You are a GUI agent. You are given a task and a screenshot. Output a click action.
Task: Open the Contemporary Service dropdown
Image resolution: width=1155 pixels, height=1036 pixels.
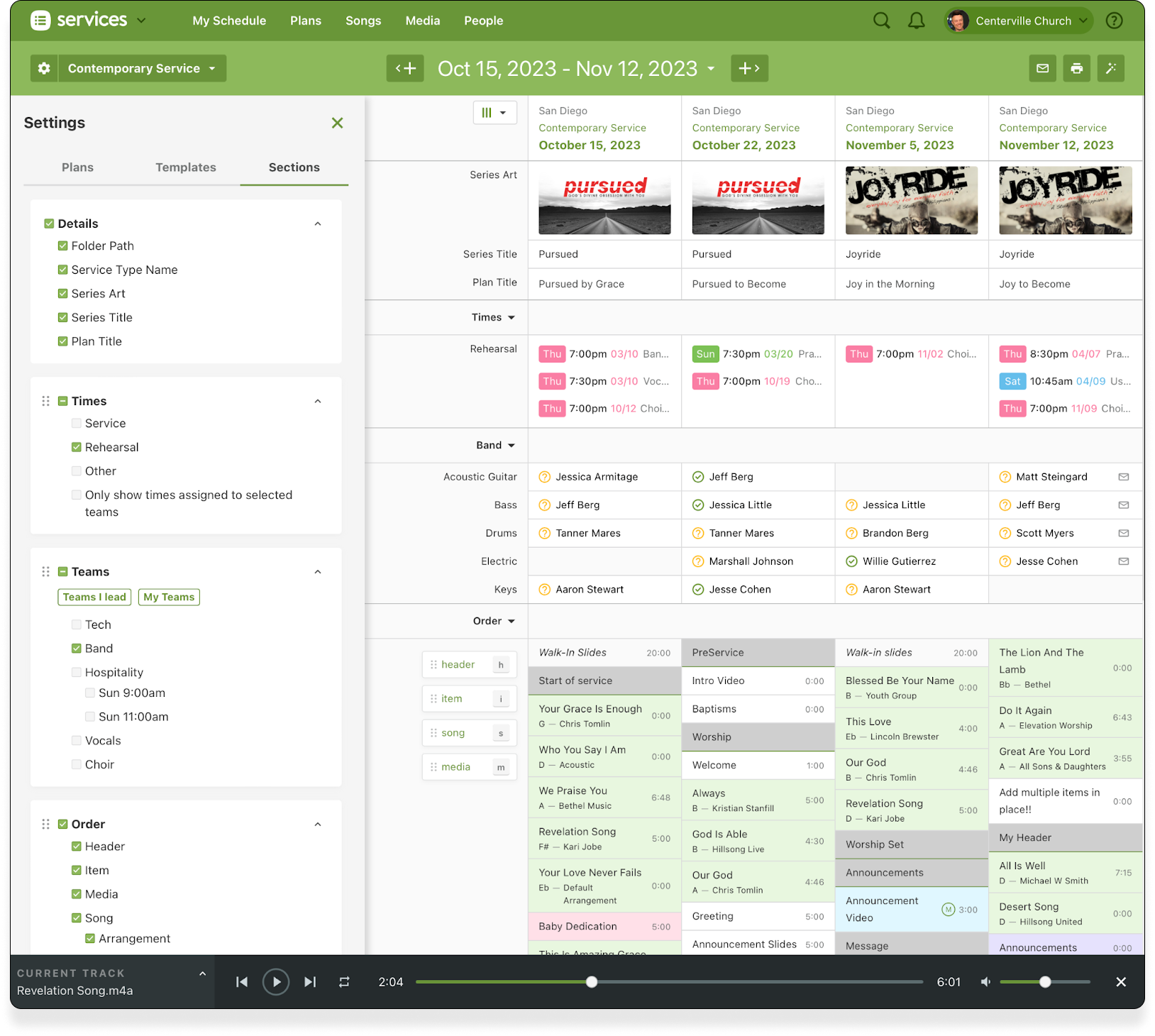coord(142,68)
